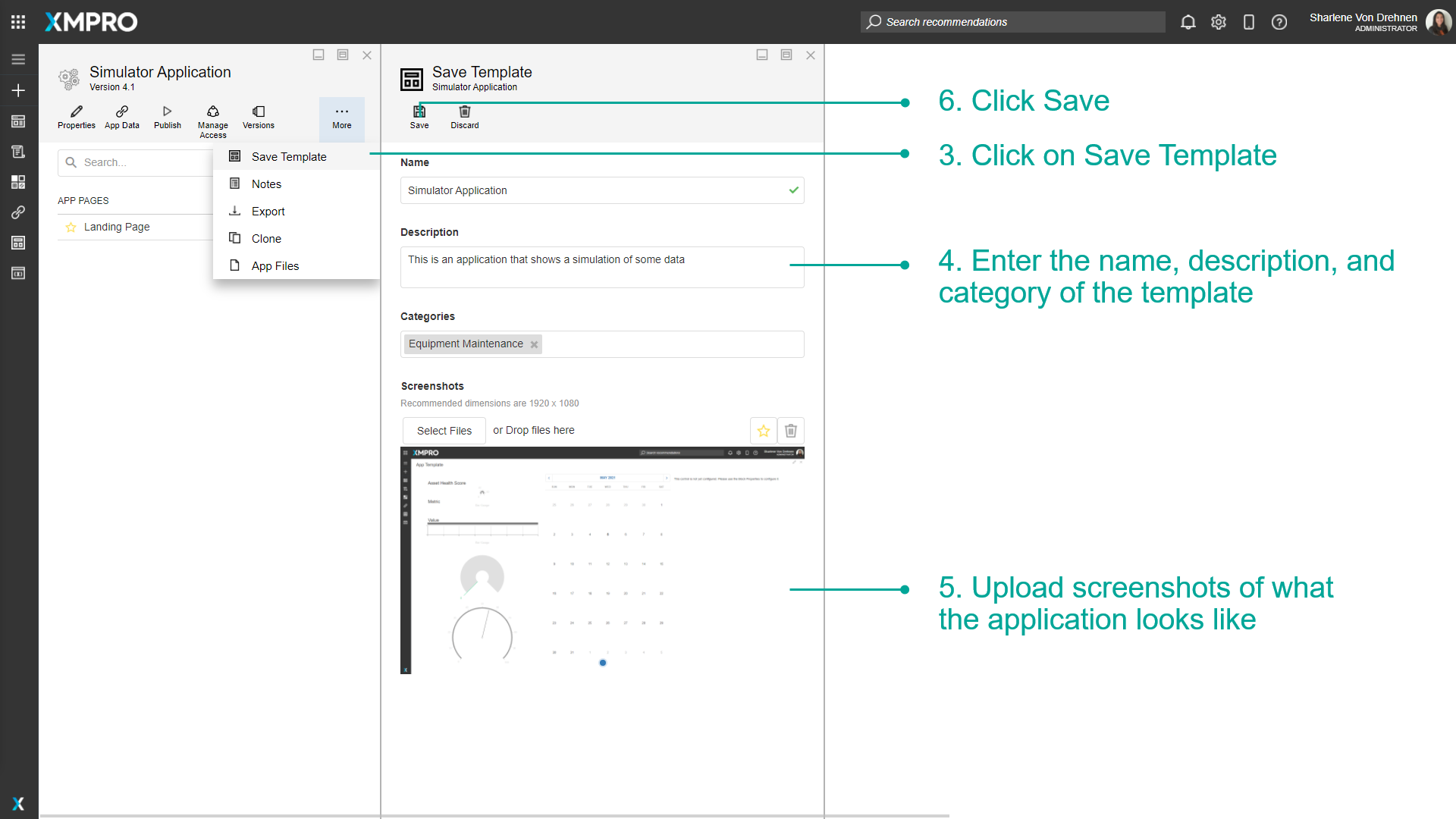The image size is (1456, 819).
Task: Favorite the Landing Page with its star
Action: point(71,227)
